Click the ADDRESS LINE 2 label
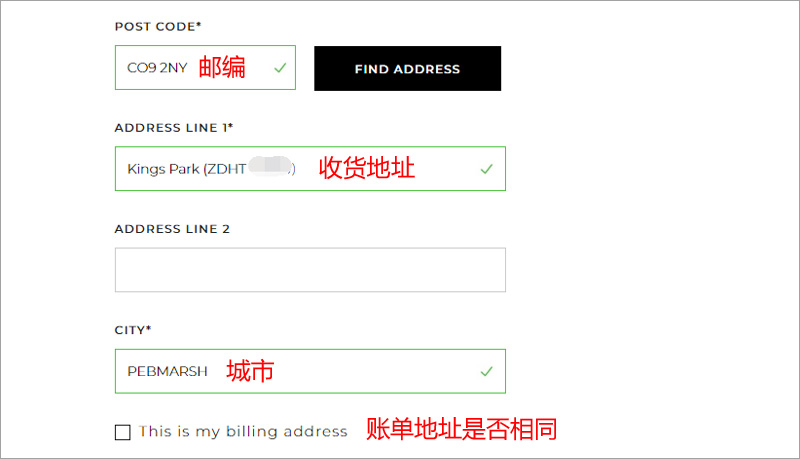The height and width of the screenshot is (459, 800). [x=172, y=229]
